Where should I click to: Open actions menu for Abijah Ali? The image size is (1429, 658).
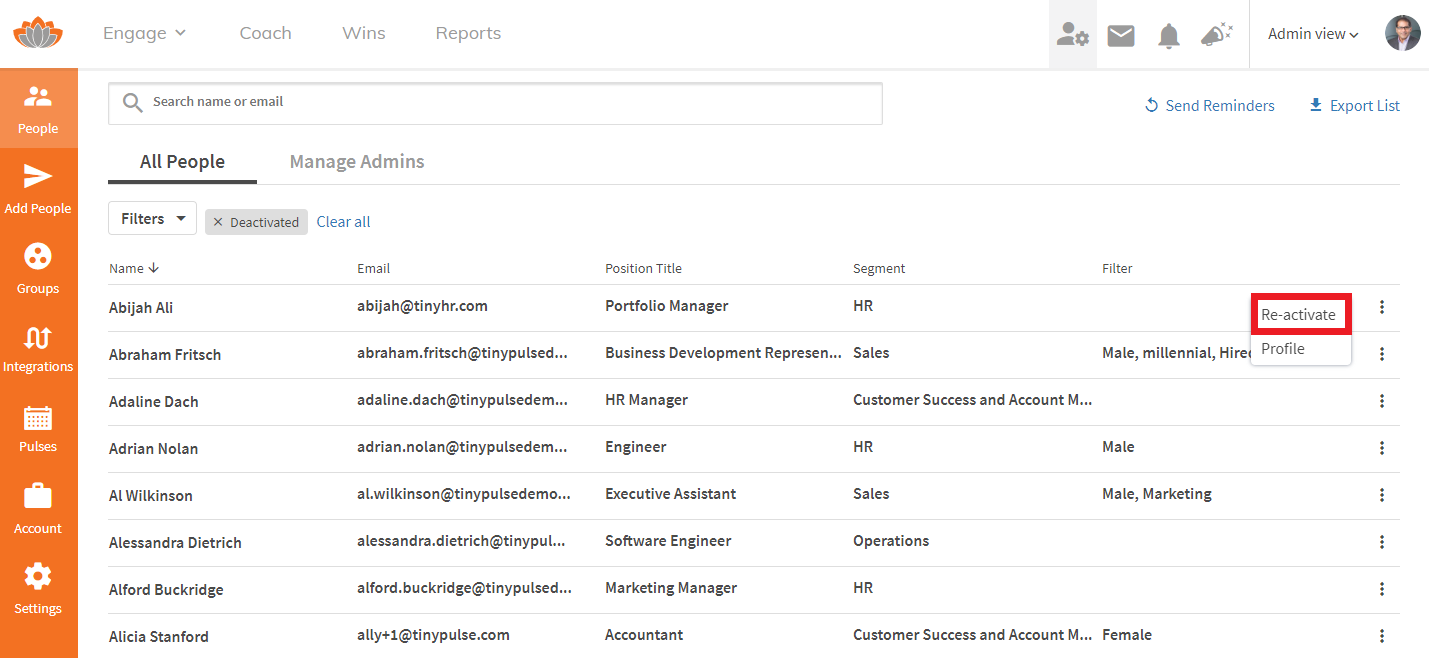pyautogui.click(x=1382, y=307)
